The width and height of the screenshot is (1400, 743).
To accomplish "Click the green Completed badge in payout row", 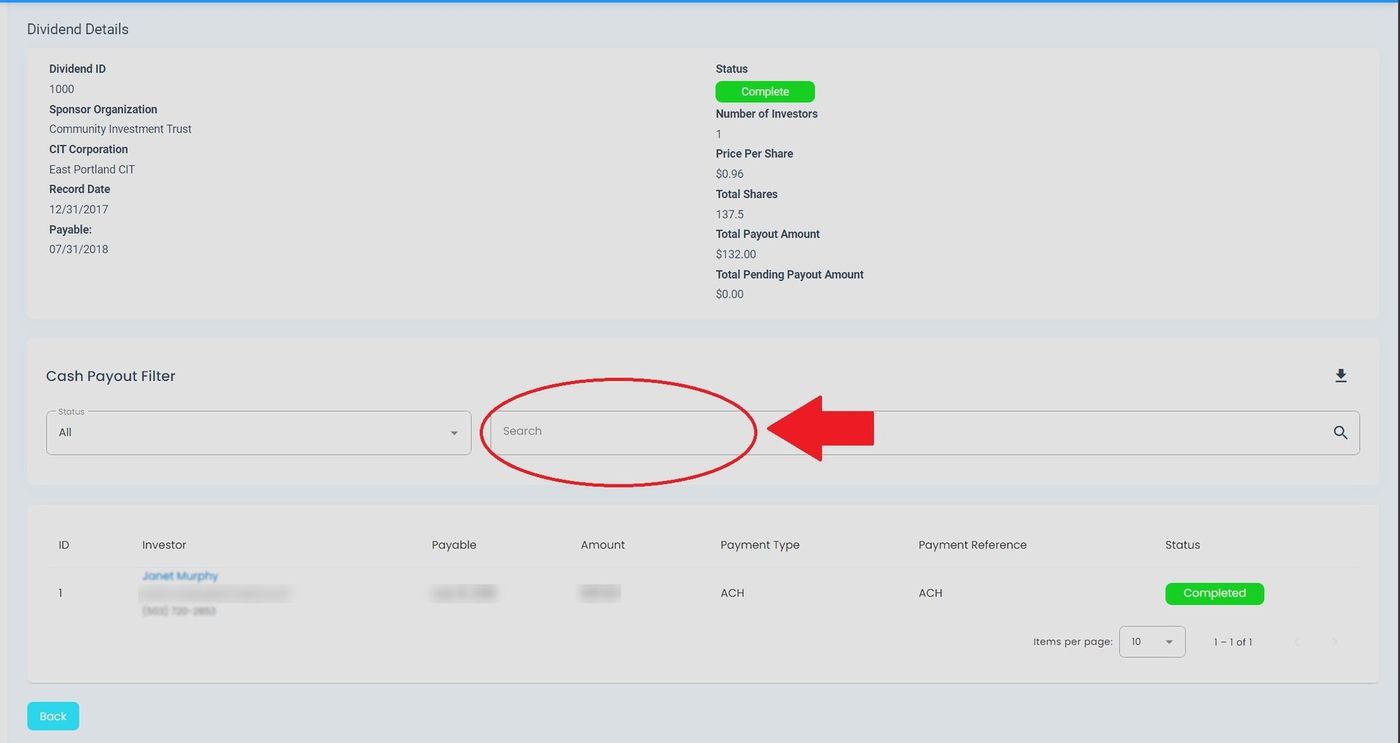I will point(1214,594).
